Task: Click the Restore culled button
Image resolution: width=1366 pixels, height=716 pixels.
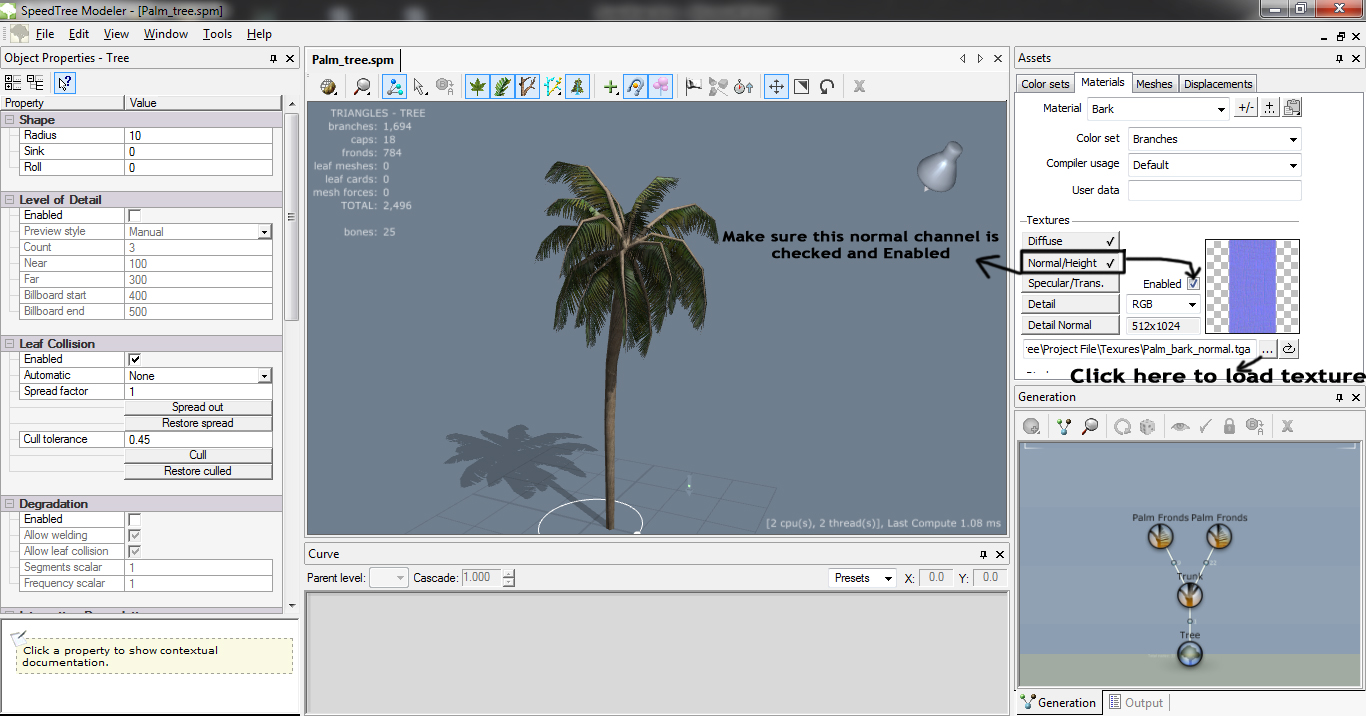Action: [198, 471]
